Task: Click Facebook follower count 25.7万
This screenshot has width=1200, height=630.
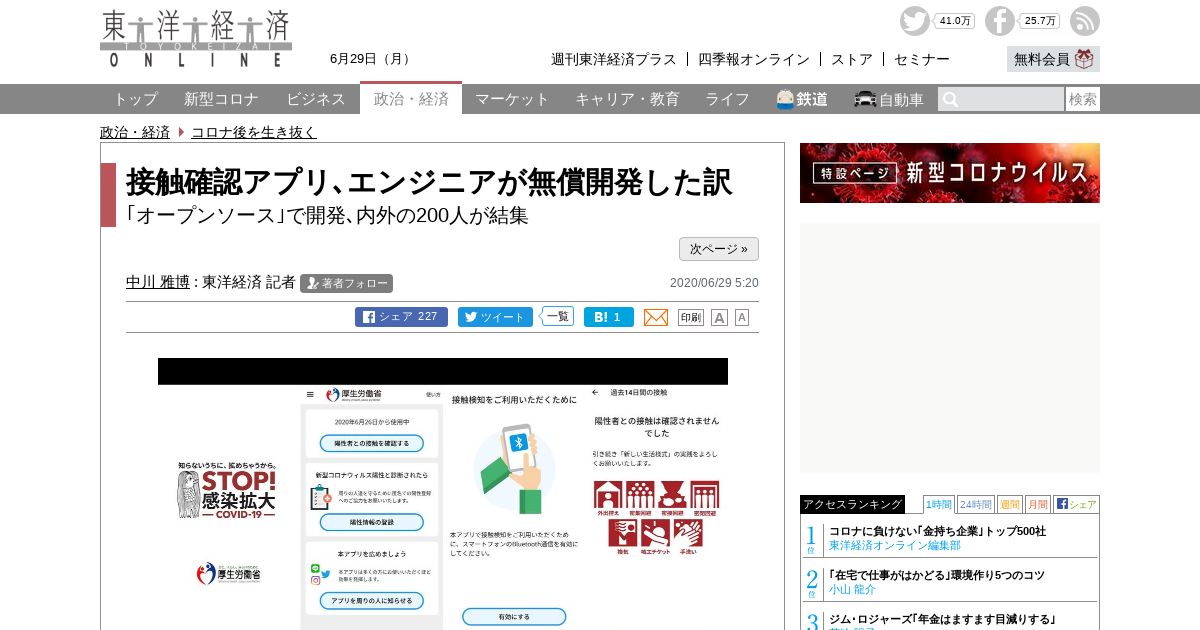Action: click(1040, 21)
